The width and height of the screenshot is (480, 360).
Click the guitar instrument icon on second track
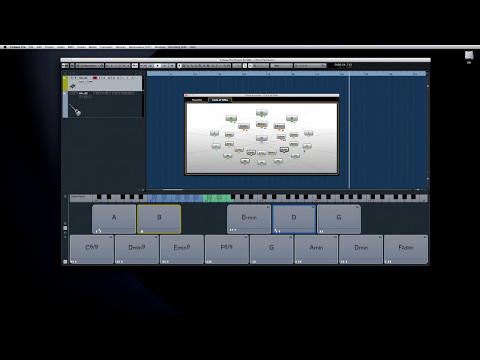click(76, 110)
